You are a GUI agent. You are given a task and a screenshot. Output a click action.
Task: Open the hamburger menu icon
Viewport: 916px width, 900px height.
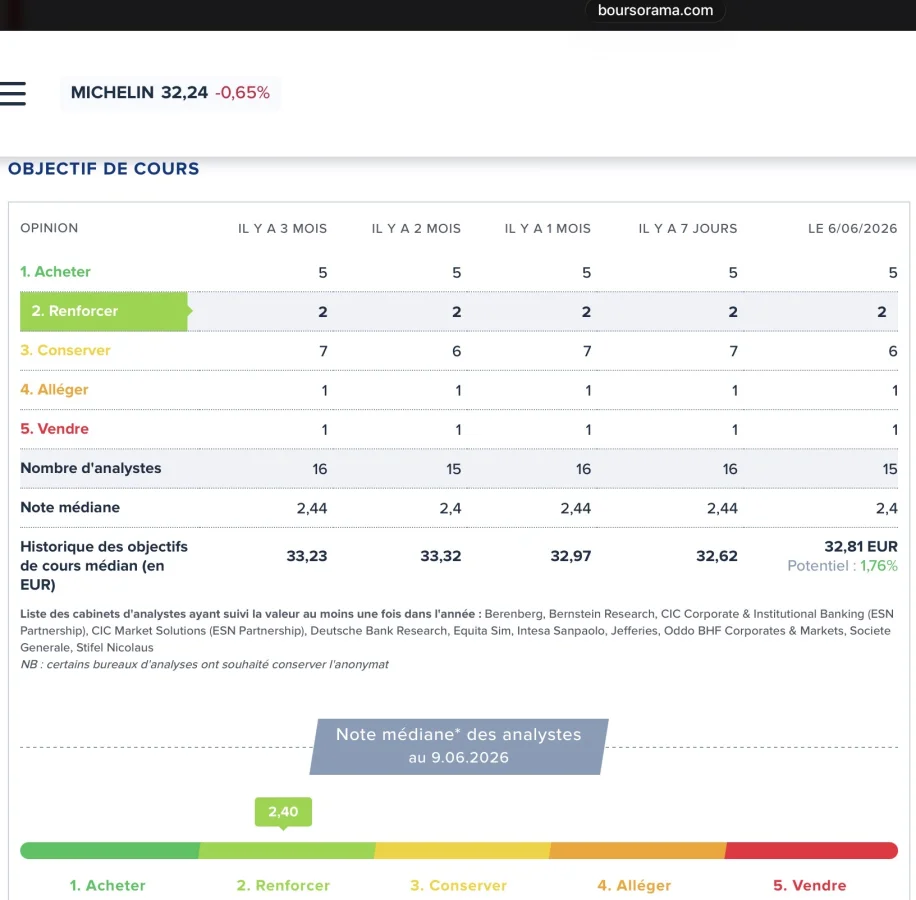click(x=12, y=93)
